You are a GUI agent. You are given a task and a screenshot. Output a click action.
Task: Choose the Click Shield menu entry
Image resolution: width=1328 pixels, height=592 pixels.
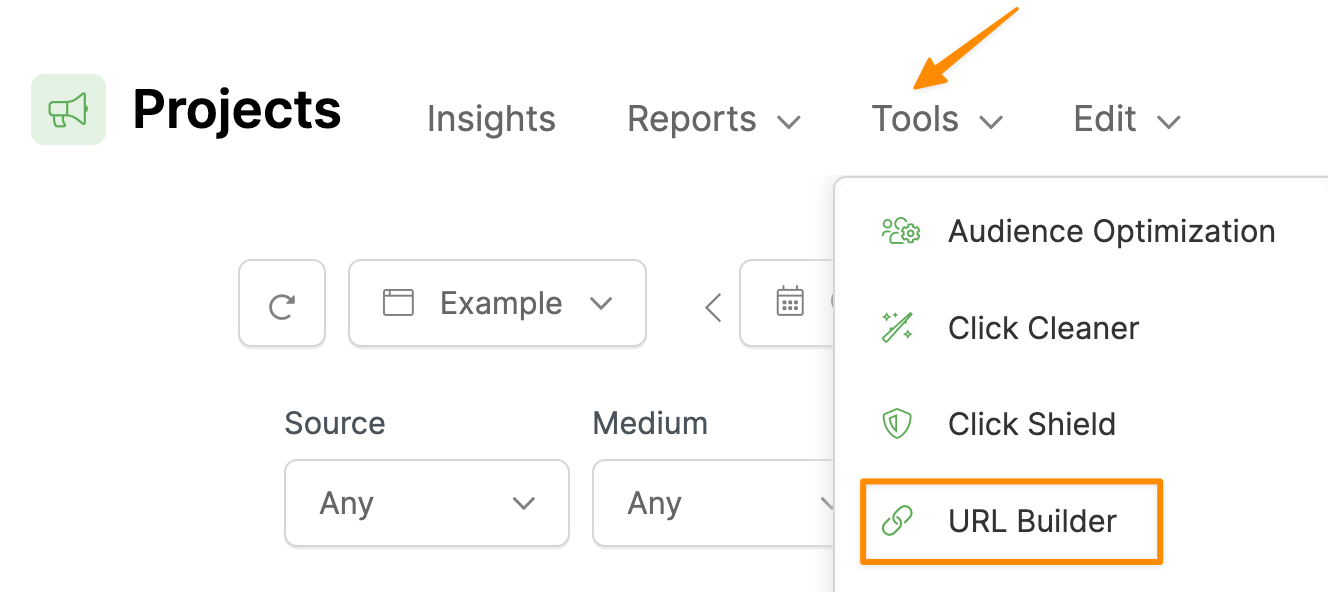tap(1031, 424)
